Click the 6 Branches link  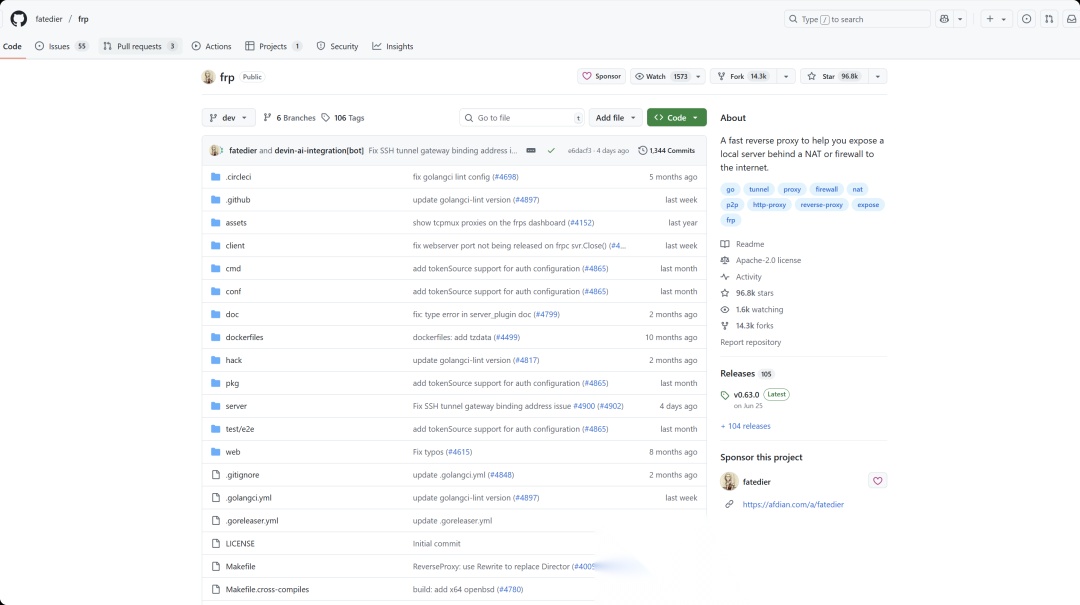tap(289, 118)
